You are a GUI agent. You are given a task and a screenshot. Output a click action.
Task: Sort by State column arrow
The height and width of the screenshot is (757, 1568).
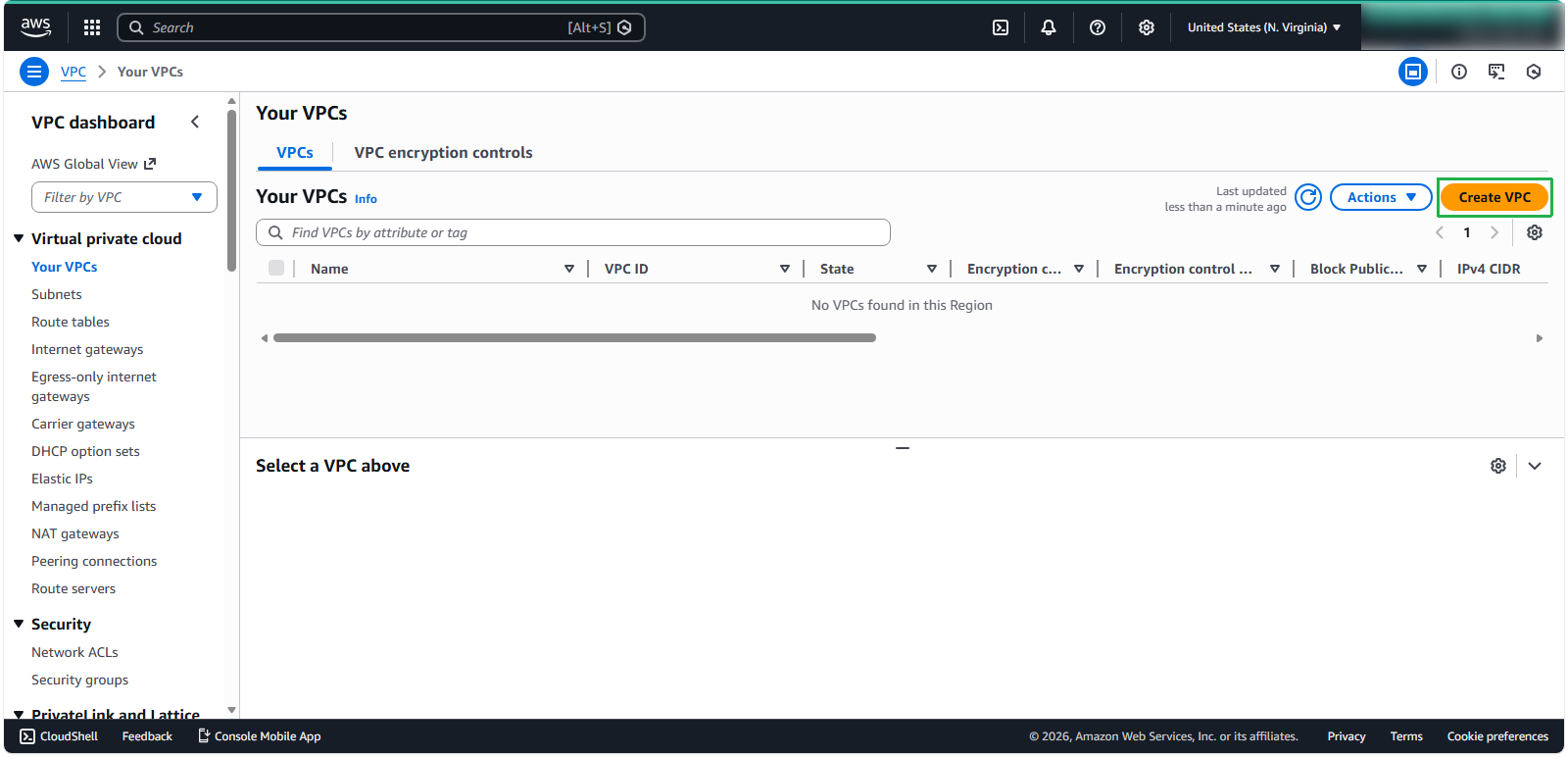(x=932, y=269)
